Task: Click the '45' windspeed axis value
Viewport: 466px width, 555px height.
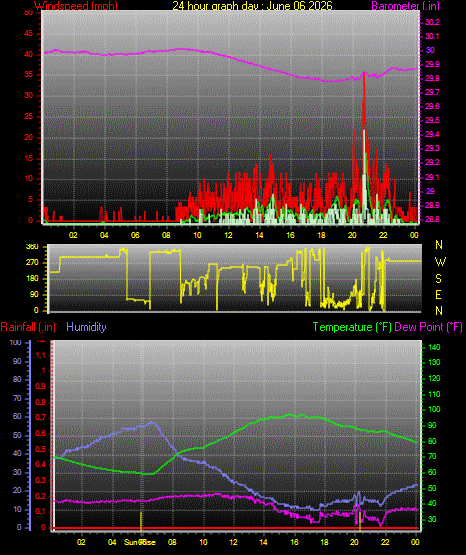Action: click(x=28, y=34)
